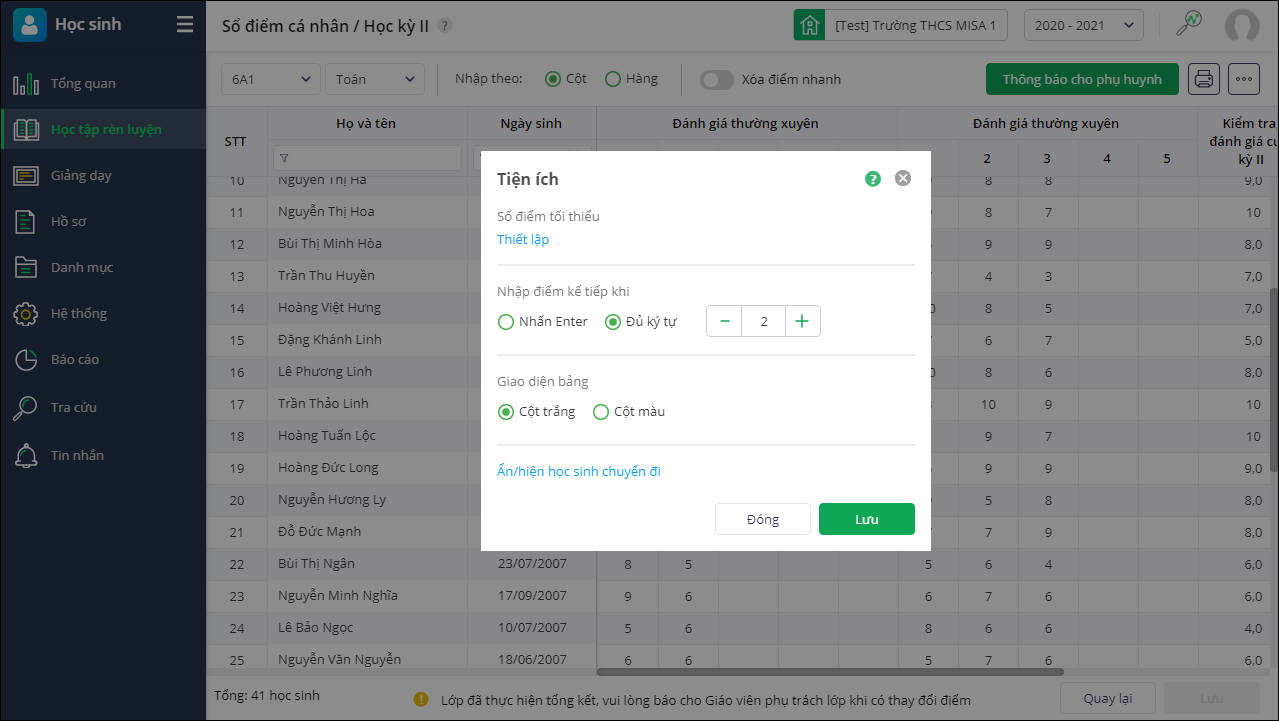The height and width of the screenshot is (721, 1279).
Task: Click the user avatar icon
Action: pyautogui.click(x=1242, y=25)
